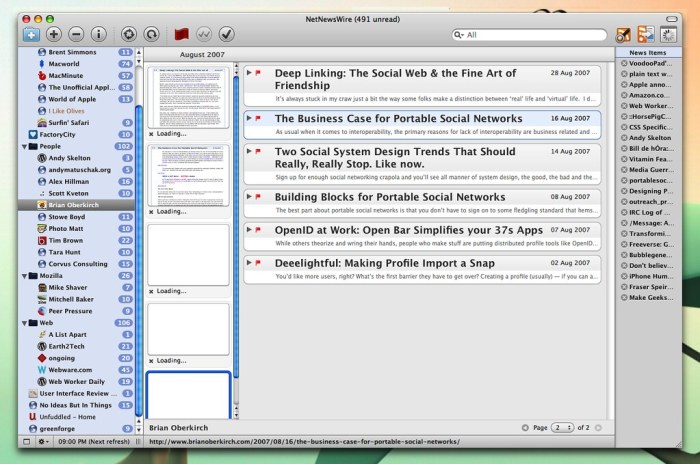Toggle flag on Building Blocks article
Viewport: 700px width, 464px height.
coord(258,196)
